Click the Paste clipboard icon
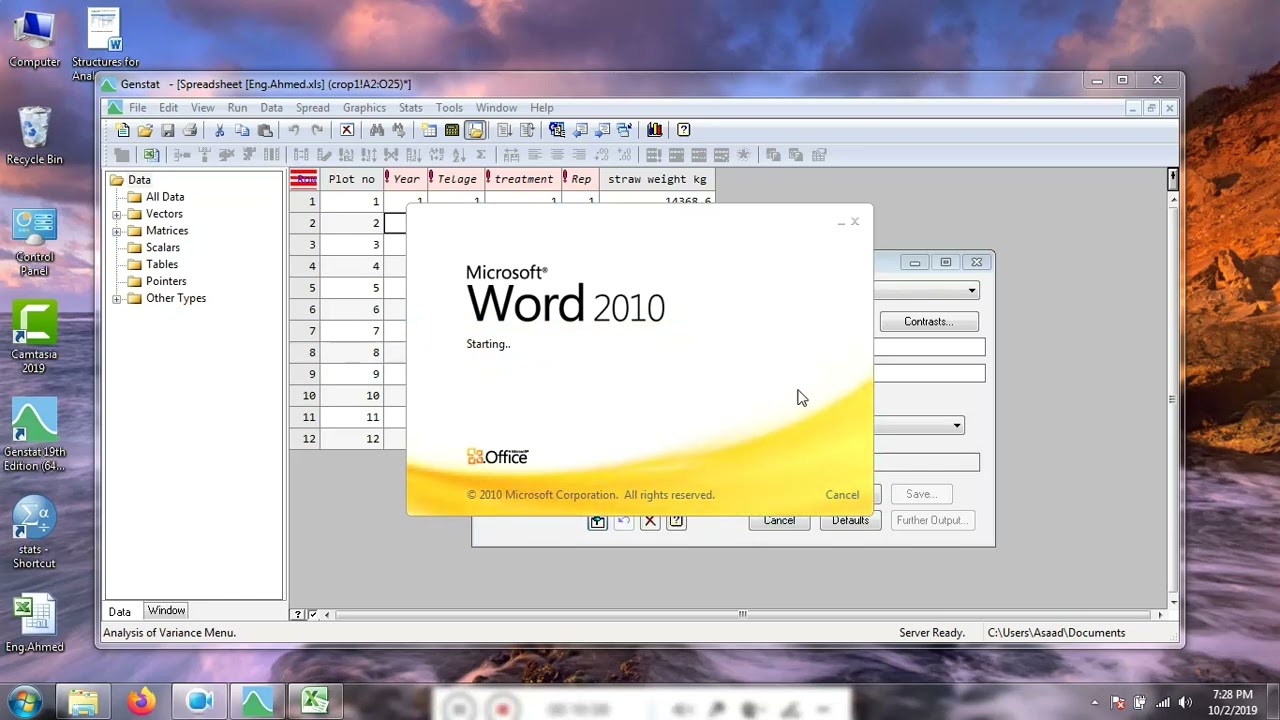This screenshot has width=1280, height=720. click(265, 130)
